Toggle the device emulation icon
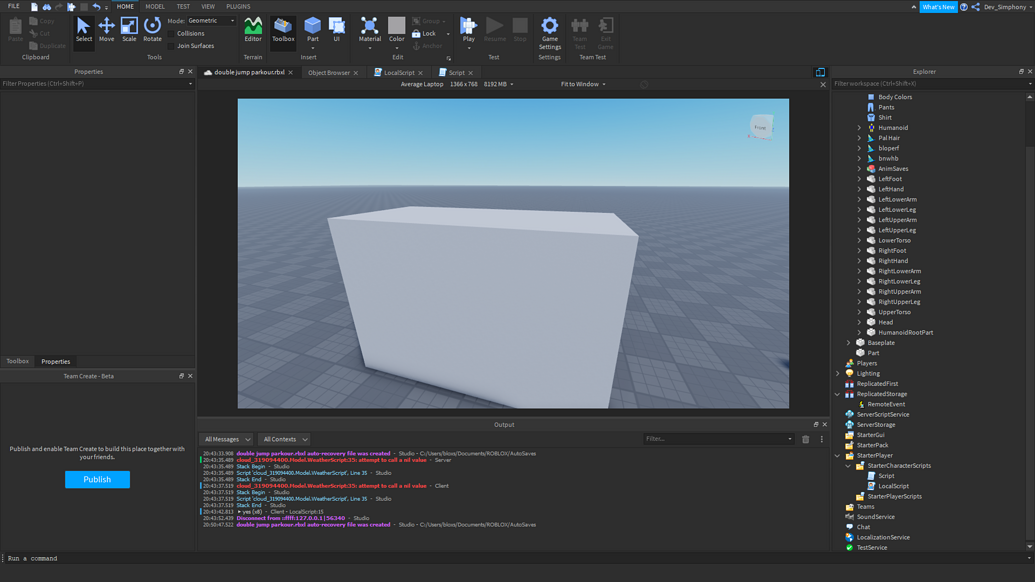The image size is (1035, 582). coord(820,73)
